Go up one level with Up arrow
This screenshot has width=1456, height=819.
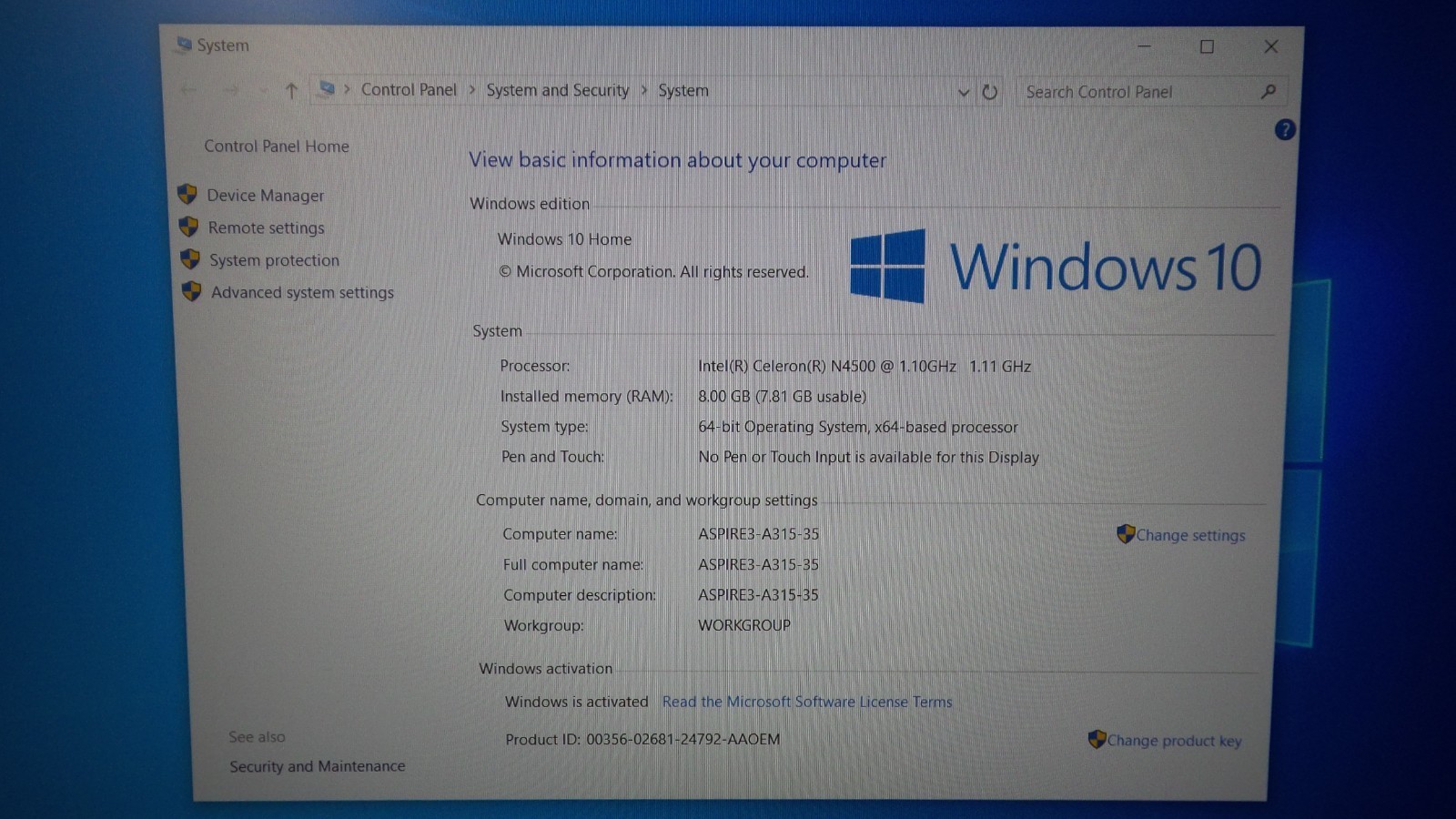point(291,90)
